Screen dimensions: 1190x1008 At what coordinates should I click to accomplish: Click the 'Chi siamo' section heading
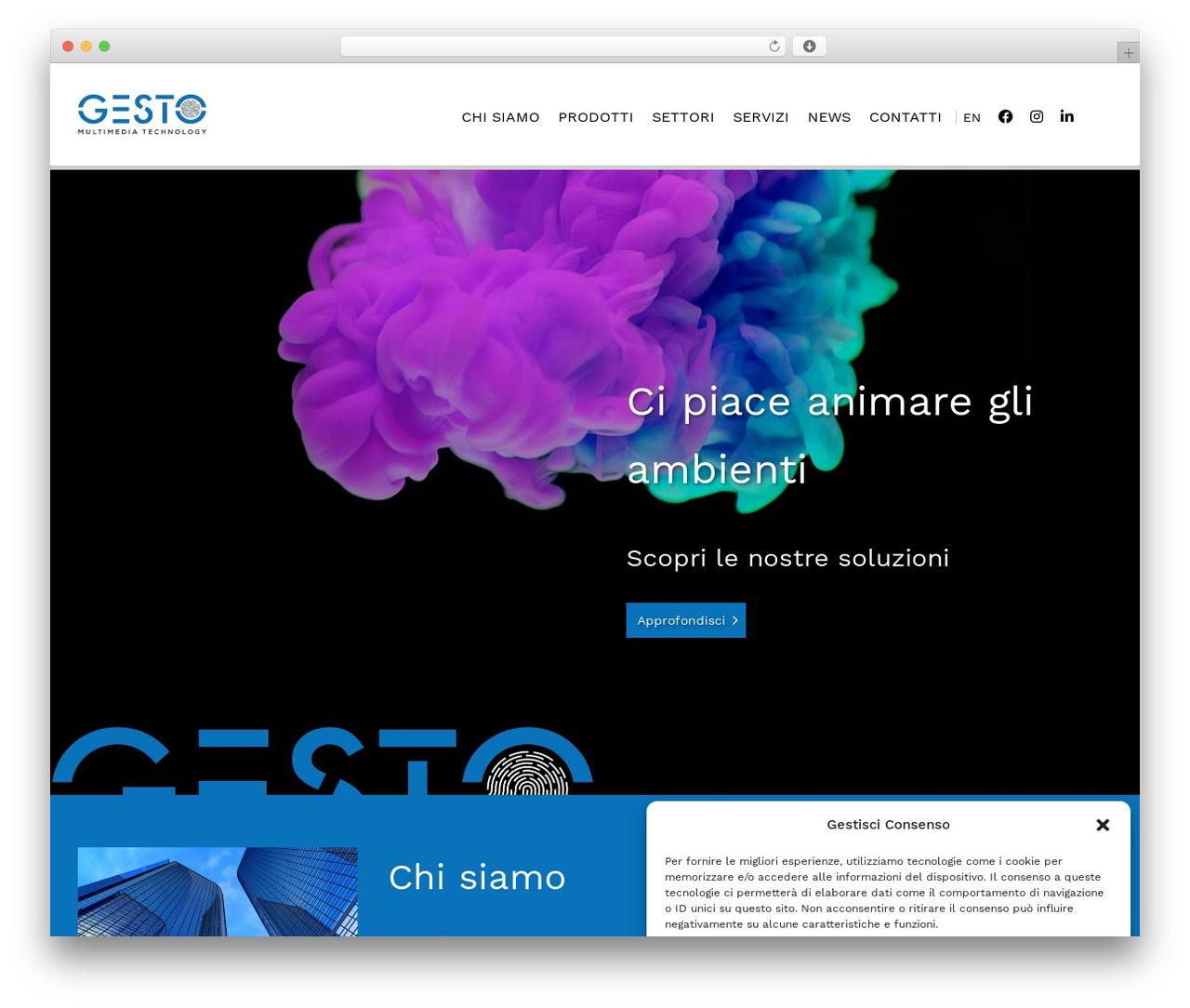click(x=478, y=878)
